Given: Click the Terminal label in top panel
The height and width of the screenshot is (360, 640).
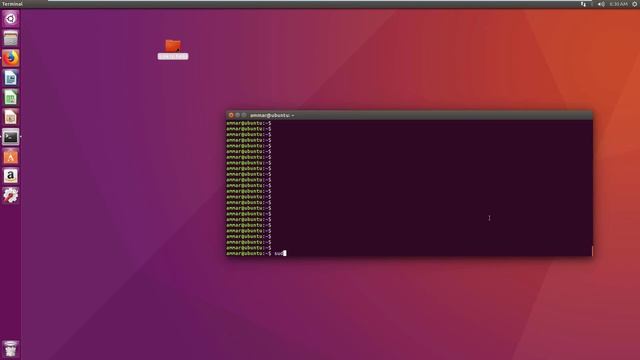Looking at the screenshot, I should point(12,4).
